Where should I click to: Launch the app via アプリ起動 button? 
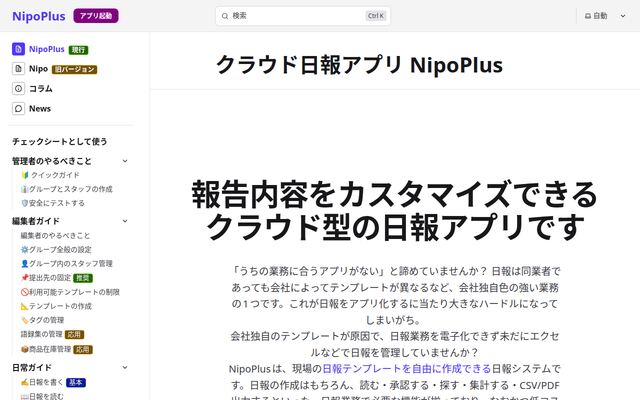click(96, 16)
